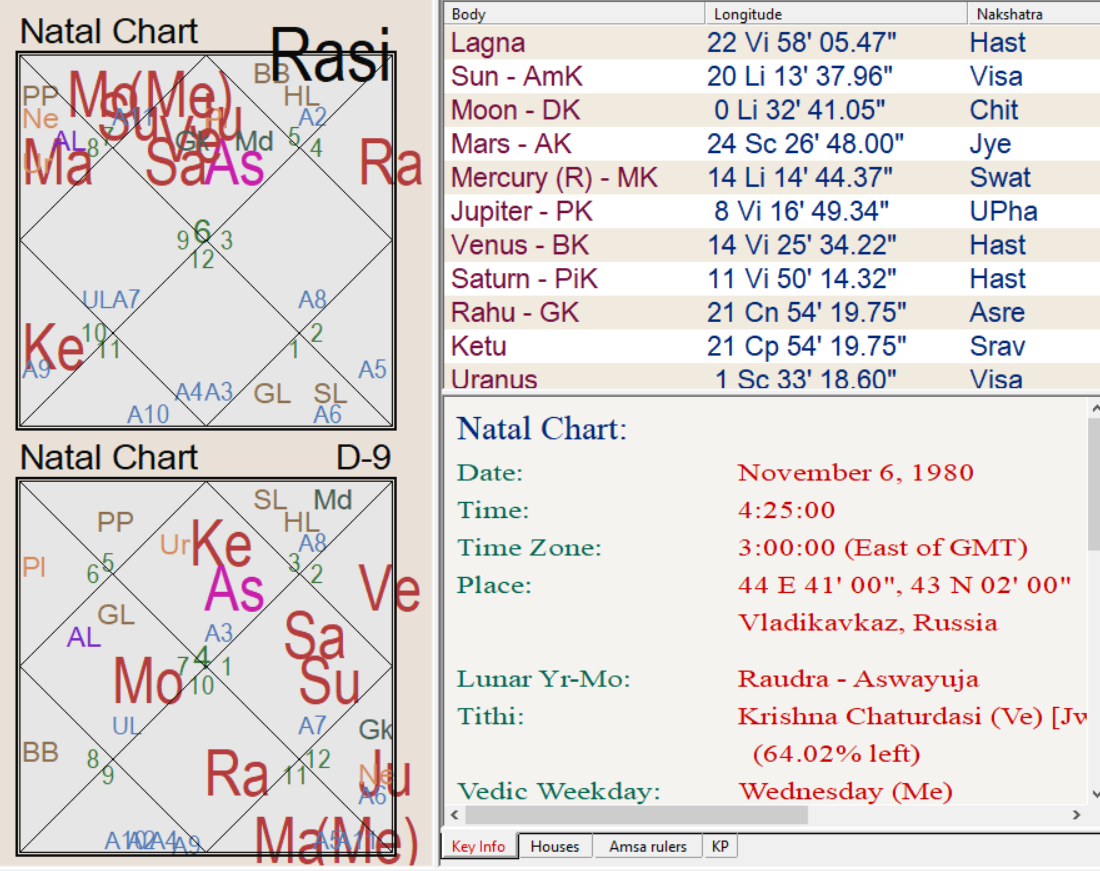This screenshot has height=871, width=1100.
Task: Click the lunar year-month Raudra - Aswayuja
Action: [858, 679]
